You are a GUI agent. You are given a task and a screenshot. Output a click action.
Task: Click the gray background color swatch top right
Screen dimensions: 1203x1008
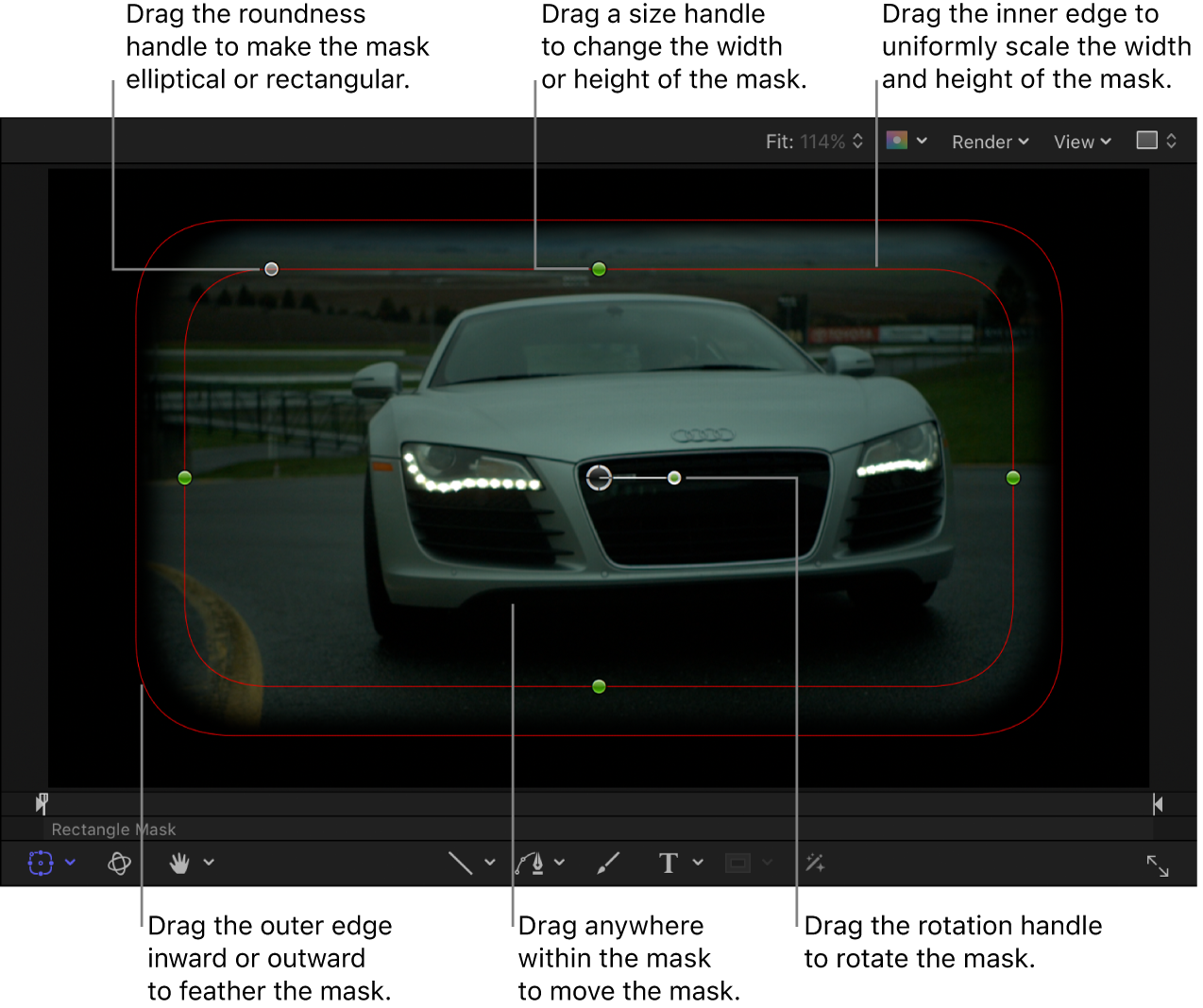pyautogui.click(x=1145, y=140)
